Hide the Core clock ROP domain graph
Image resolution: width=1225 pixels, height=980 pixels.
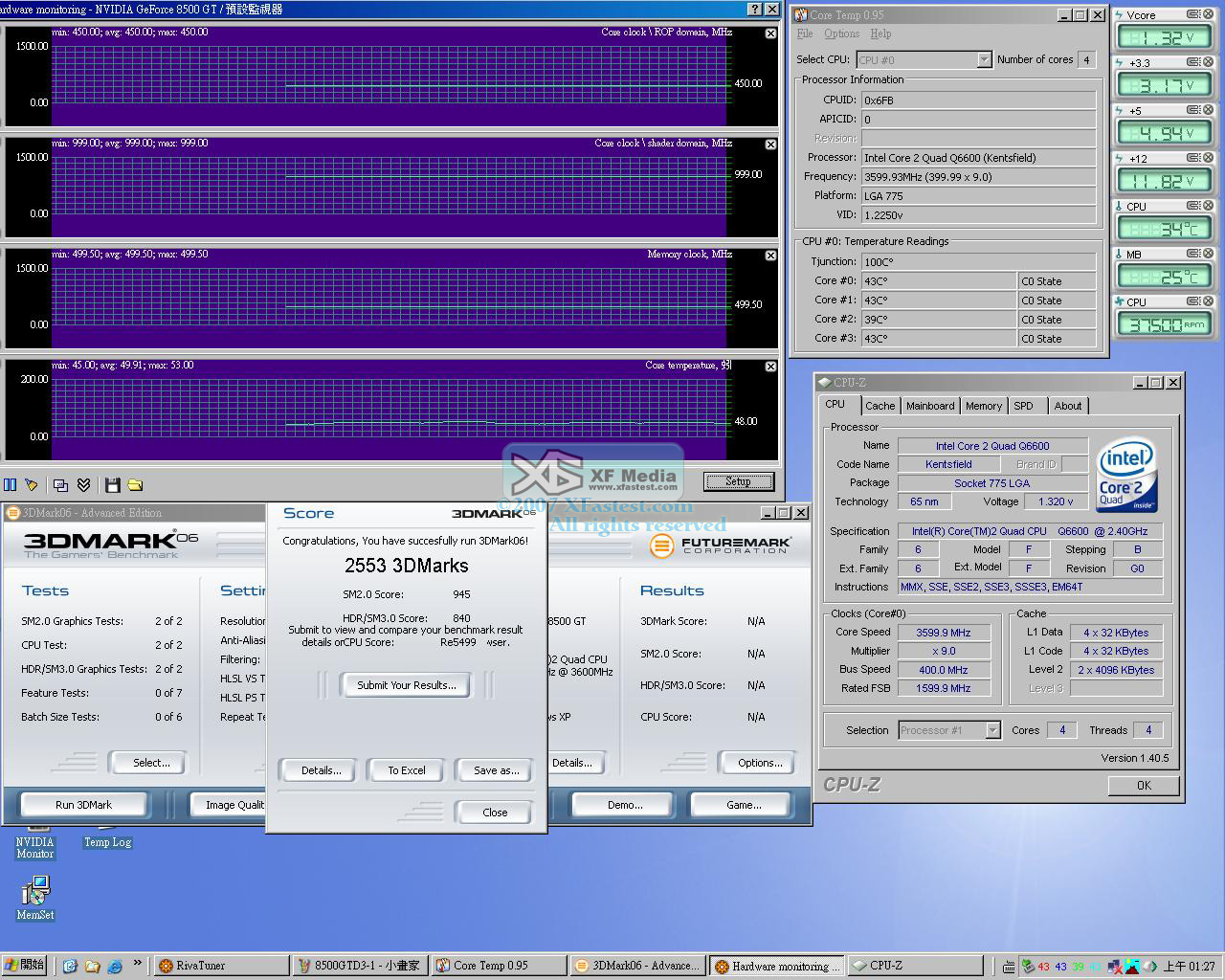click(770, 33)
